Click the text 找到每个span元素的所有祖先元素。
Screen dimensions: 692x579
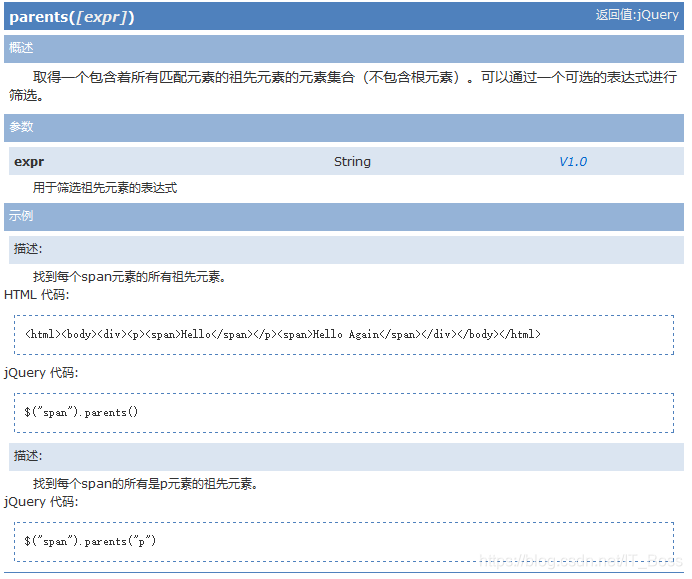129,277
